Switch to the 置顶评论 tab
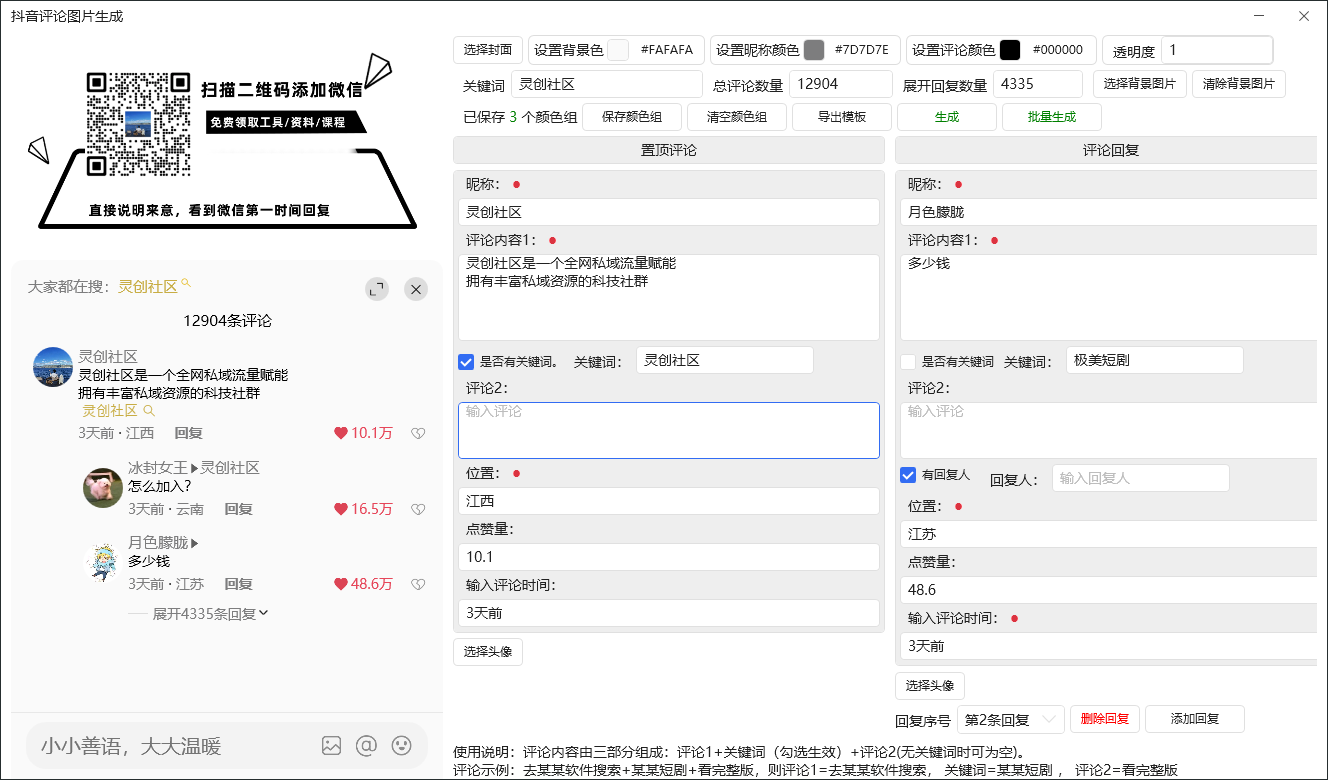Viewport: 1328px width, 780px height. pos(668,149)
